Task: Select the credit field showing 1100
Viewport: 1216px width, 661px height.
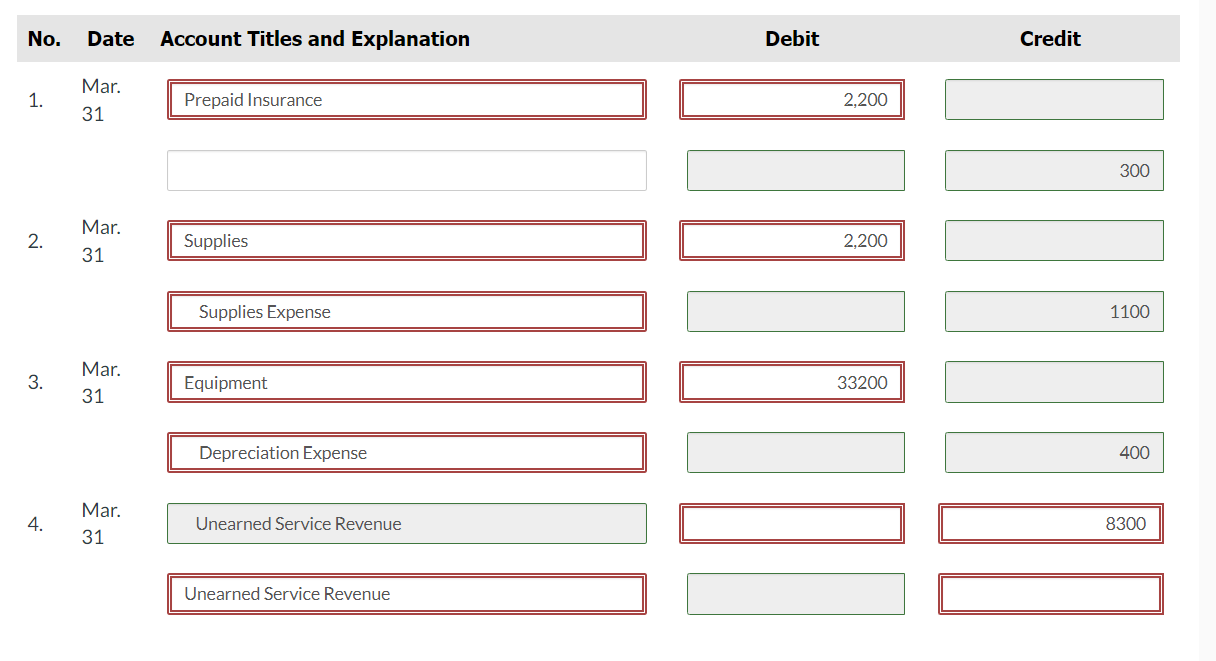Action: pos(1053,311)
